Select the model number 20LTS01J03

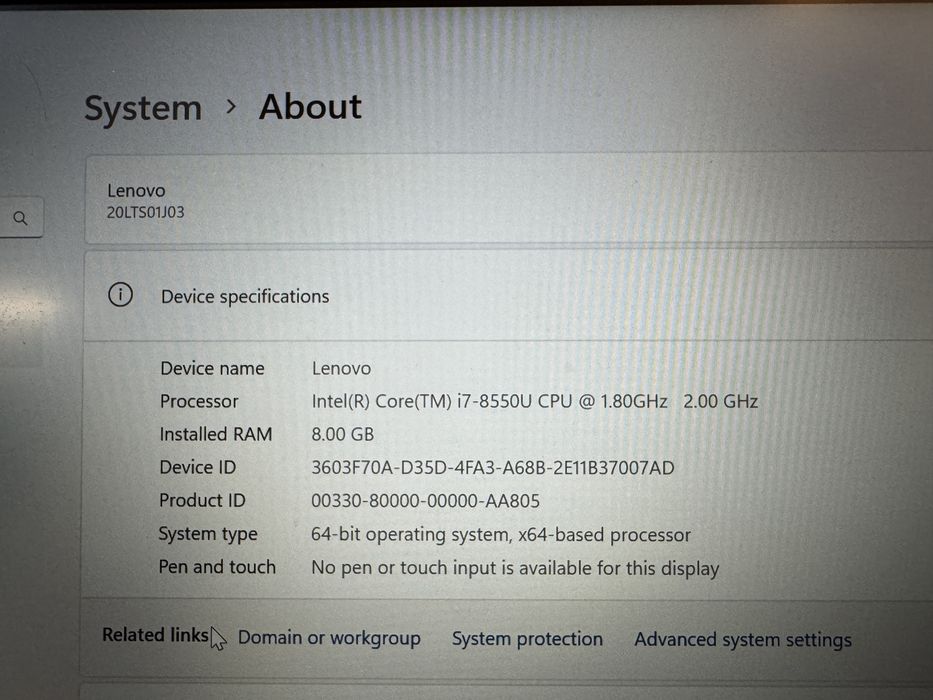tap(145, 212)
